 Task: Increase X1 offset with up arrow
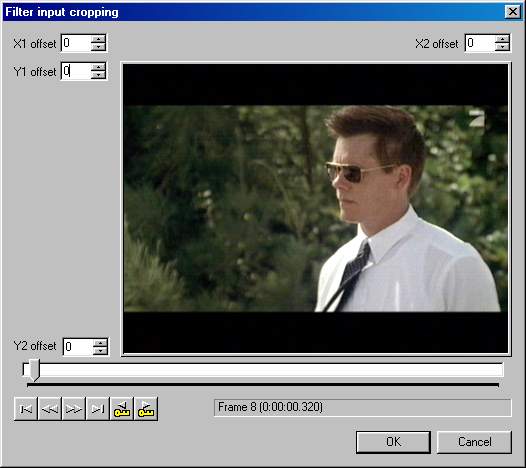click(x=98, y=39)
